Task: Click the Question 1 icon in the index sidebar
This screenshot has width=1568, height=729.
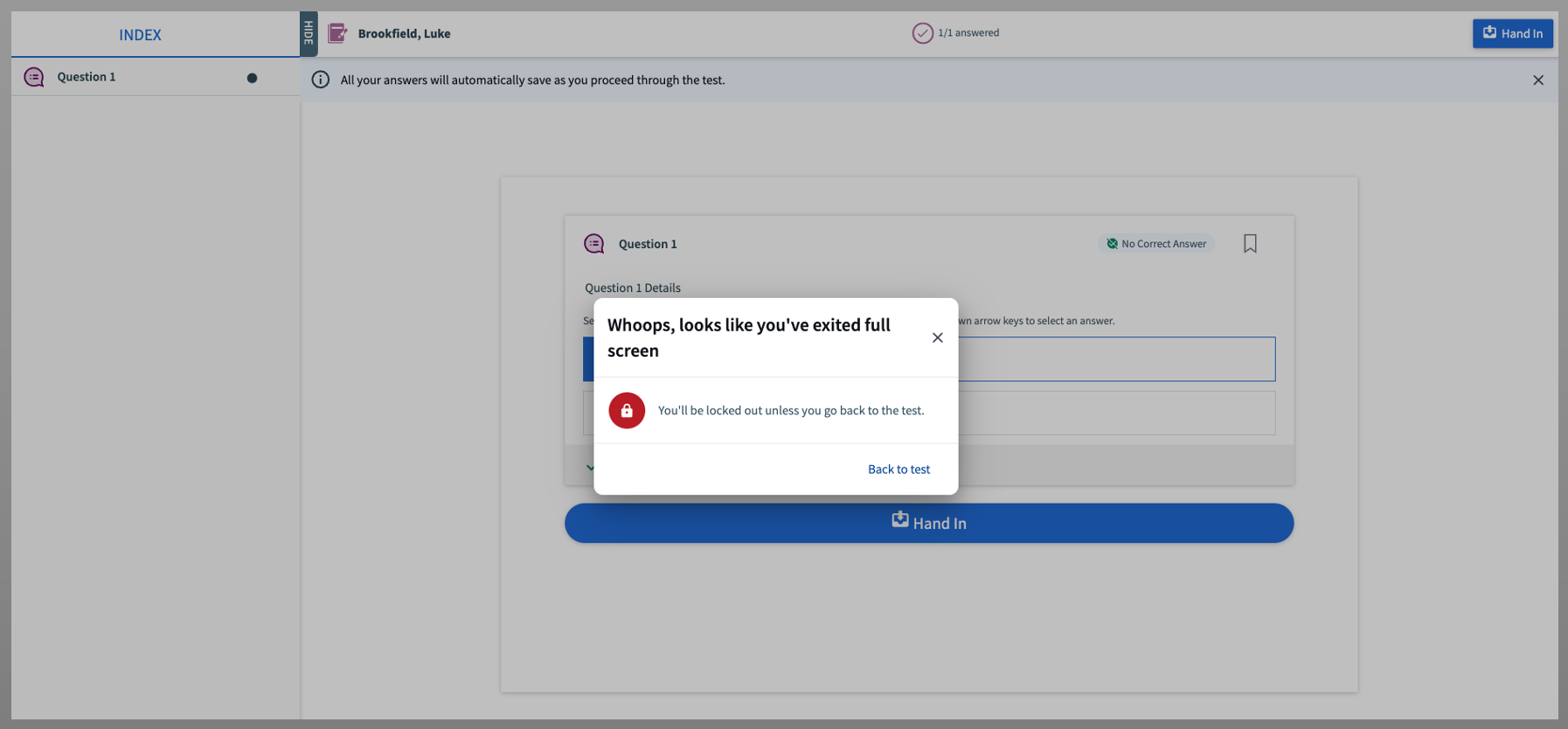Action: pyautogui.click(x=34, y=77)
